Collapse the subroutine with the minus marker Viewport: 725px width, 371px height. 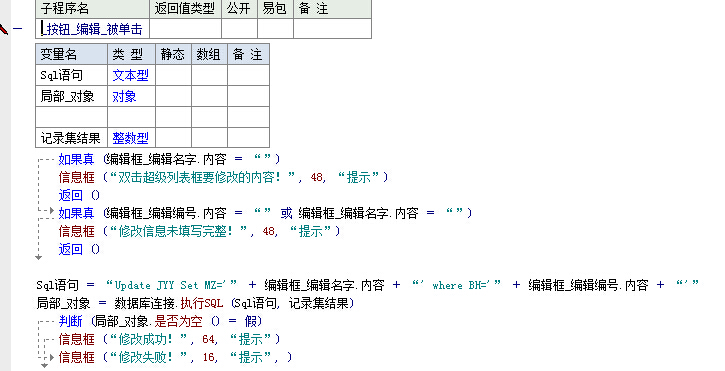(18, 29)
